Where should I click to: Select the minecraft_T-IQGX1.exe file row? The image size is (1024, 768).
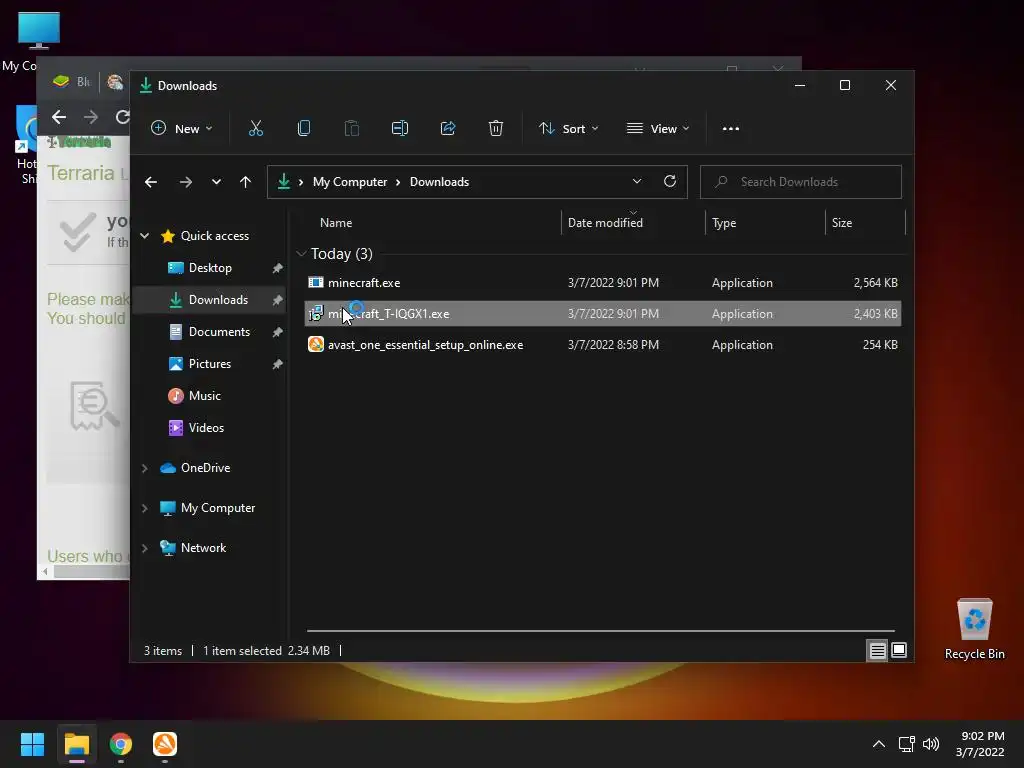pyautogui.click(x=603, y=313)
